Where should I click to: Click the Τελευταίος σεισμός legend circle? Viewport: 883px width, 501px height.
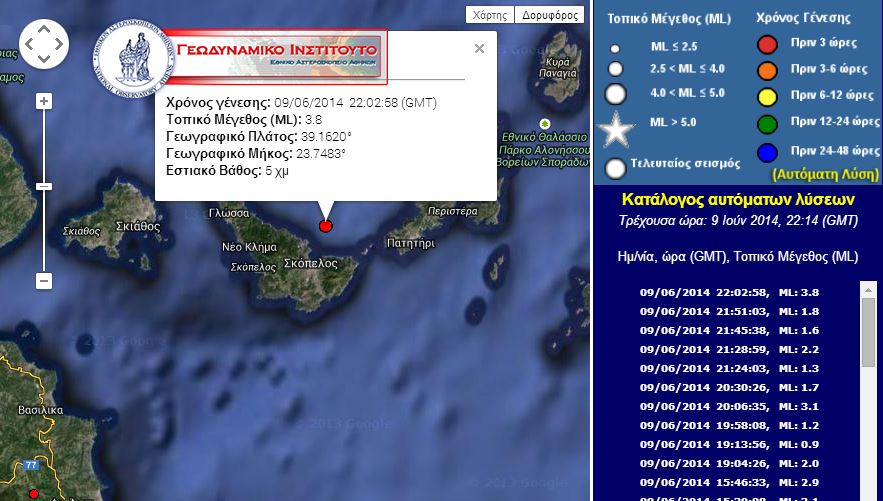pyautogui.click(x=616, y=168)
